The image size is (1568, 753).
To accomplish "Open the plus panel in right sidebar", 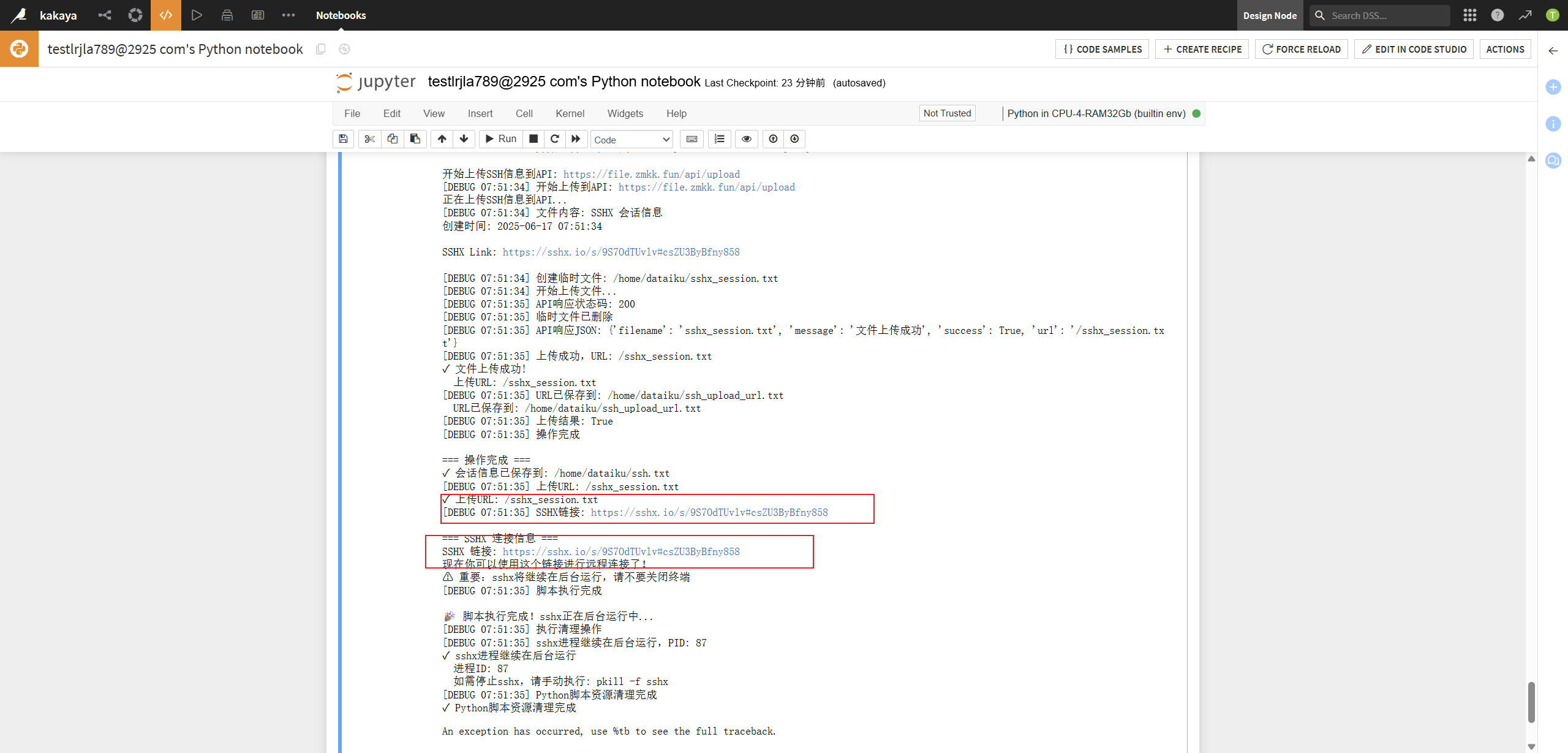I will [1553, 87].
